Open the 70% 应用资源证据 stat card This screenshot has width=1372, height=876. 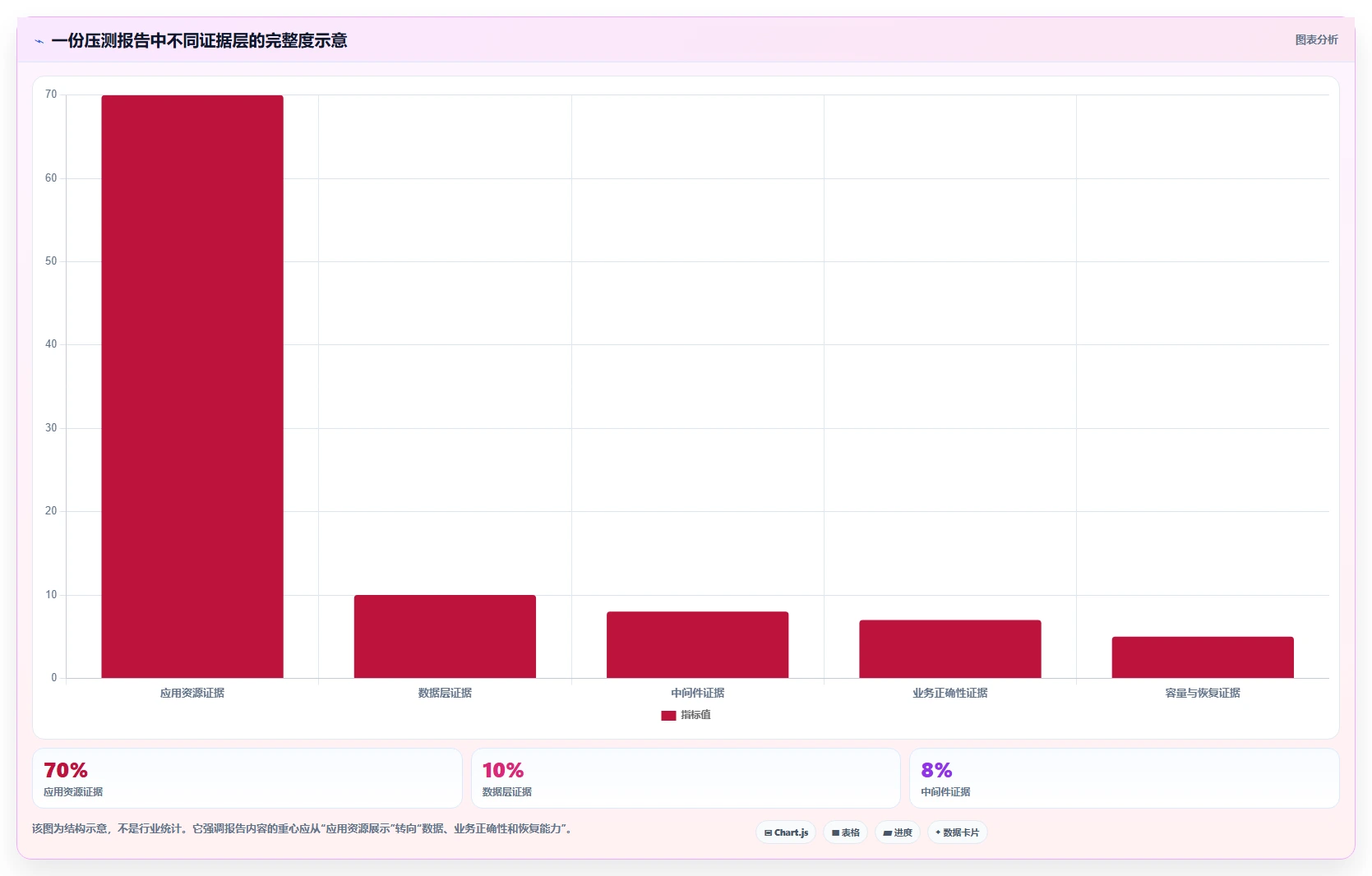247,778
